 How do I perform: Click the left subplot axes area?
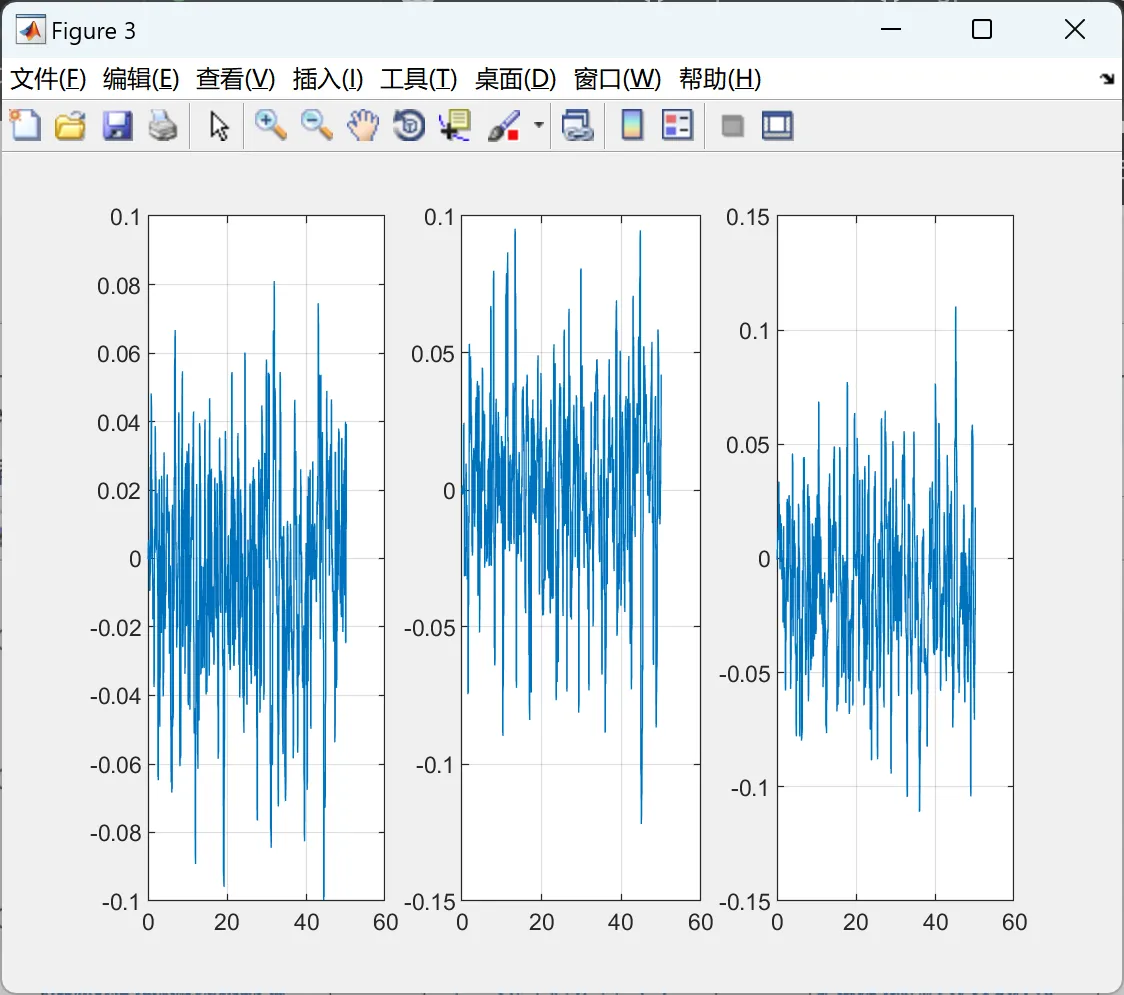tap(266, 558)
